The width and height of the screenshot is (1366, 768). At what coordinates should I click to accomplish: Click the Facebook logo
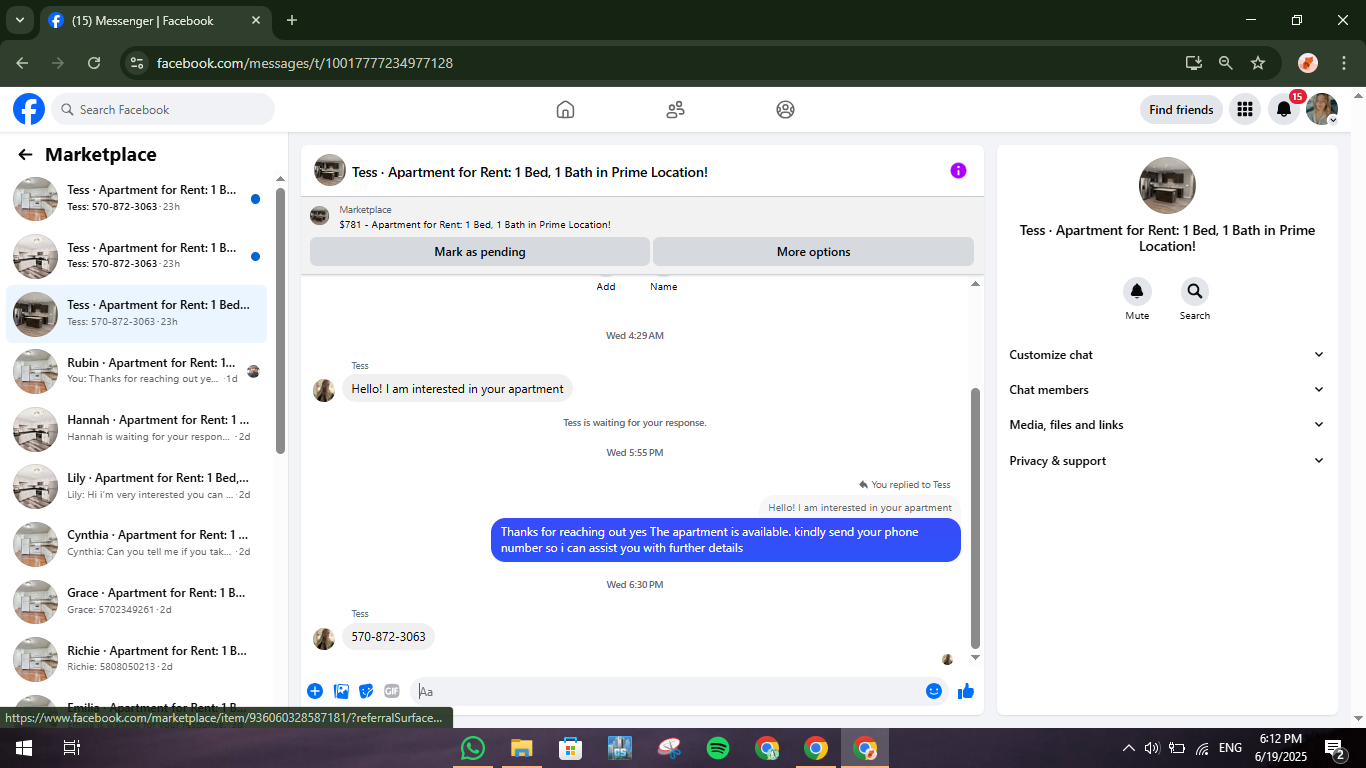pos(29,109)
